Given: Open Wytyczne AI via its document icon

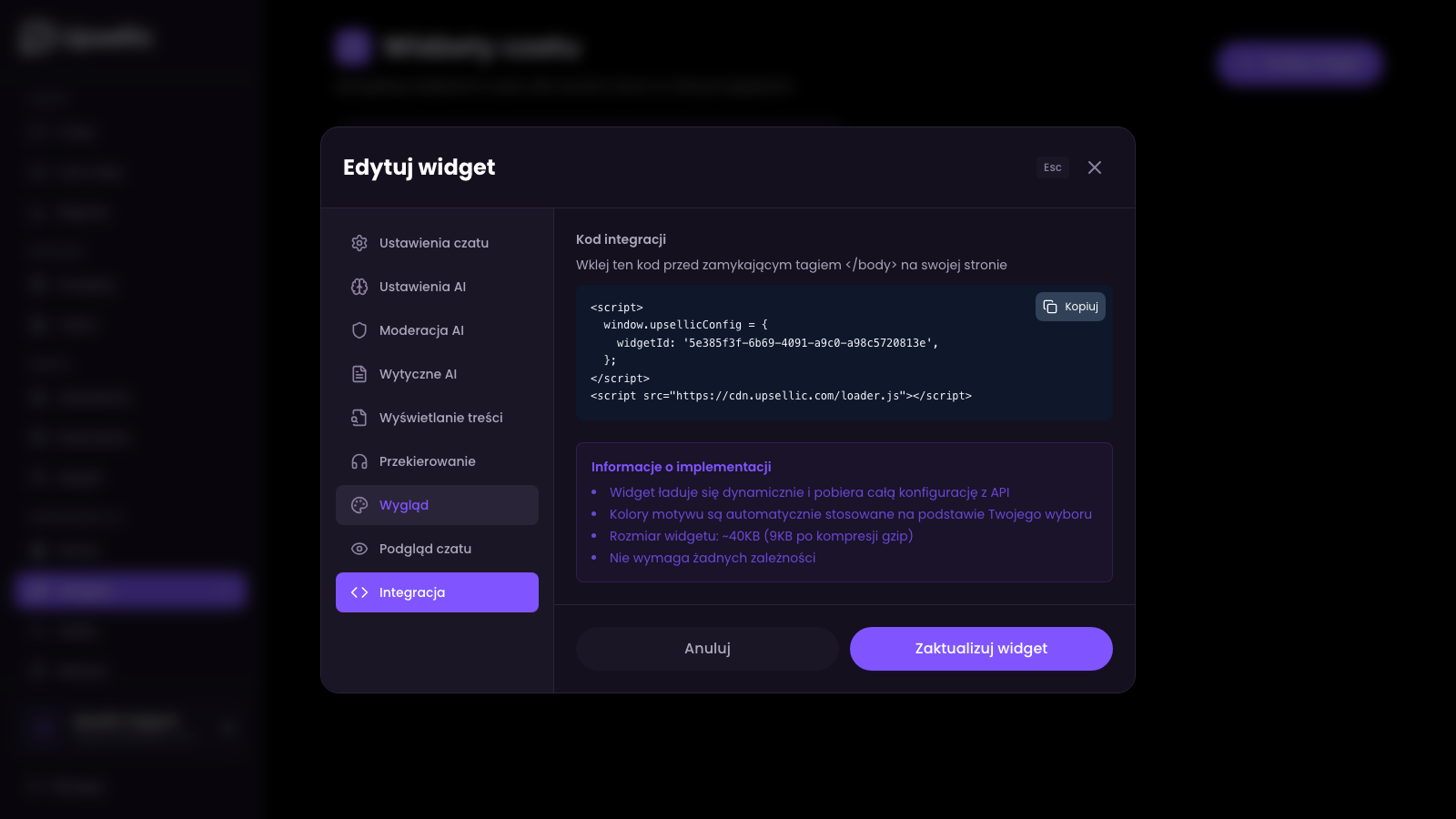Looking at the screenshot, I should [x=360, y=374].
